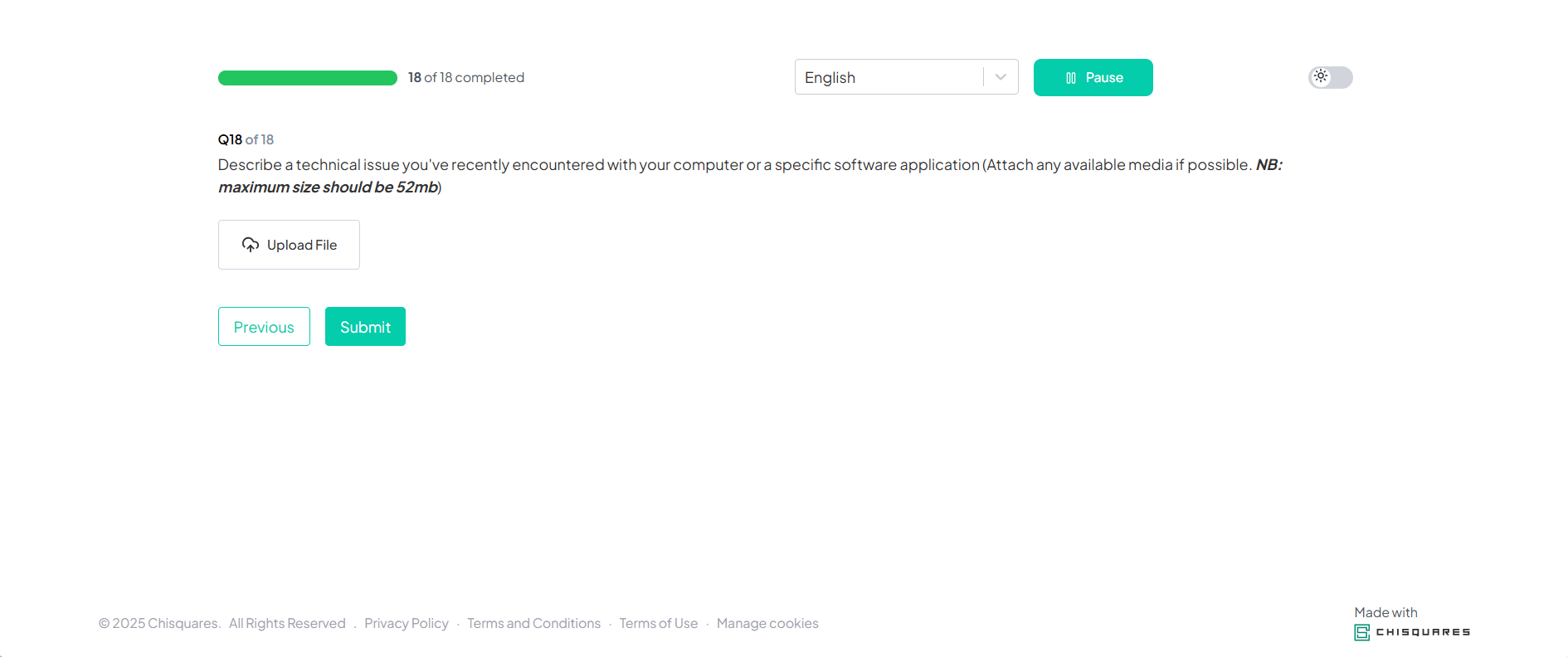This screenshot has width=1568, height=657.
Task: Expand the language dropdown chevron
Action: [1001, 77]
